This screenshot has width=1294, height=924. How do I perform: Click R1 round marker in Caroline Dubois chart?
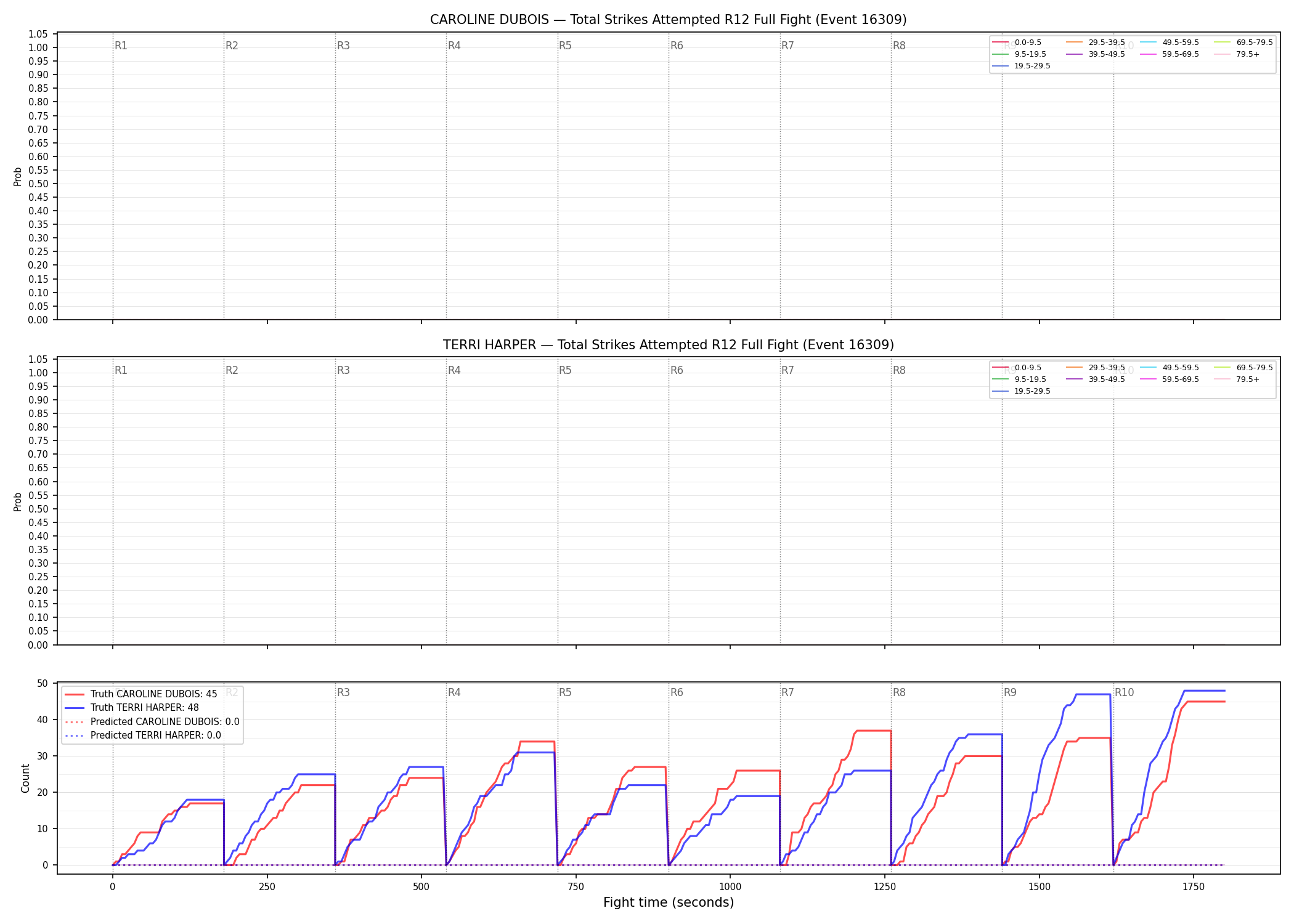[121, 46]
